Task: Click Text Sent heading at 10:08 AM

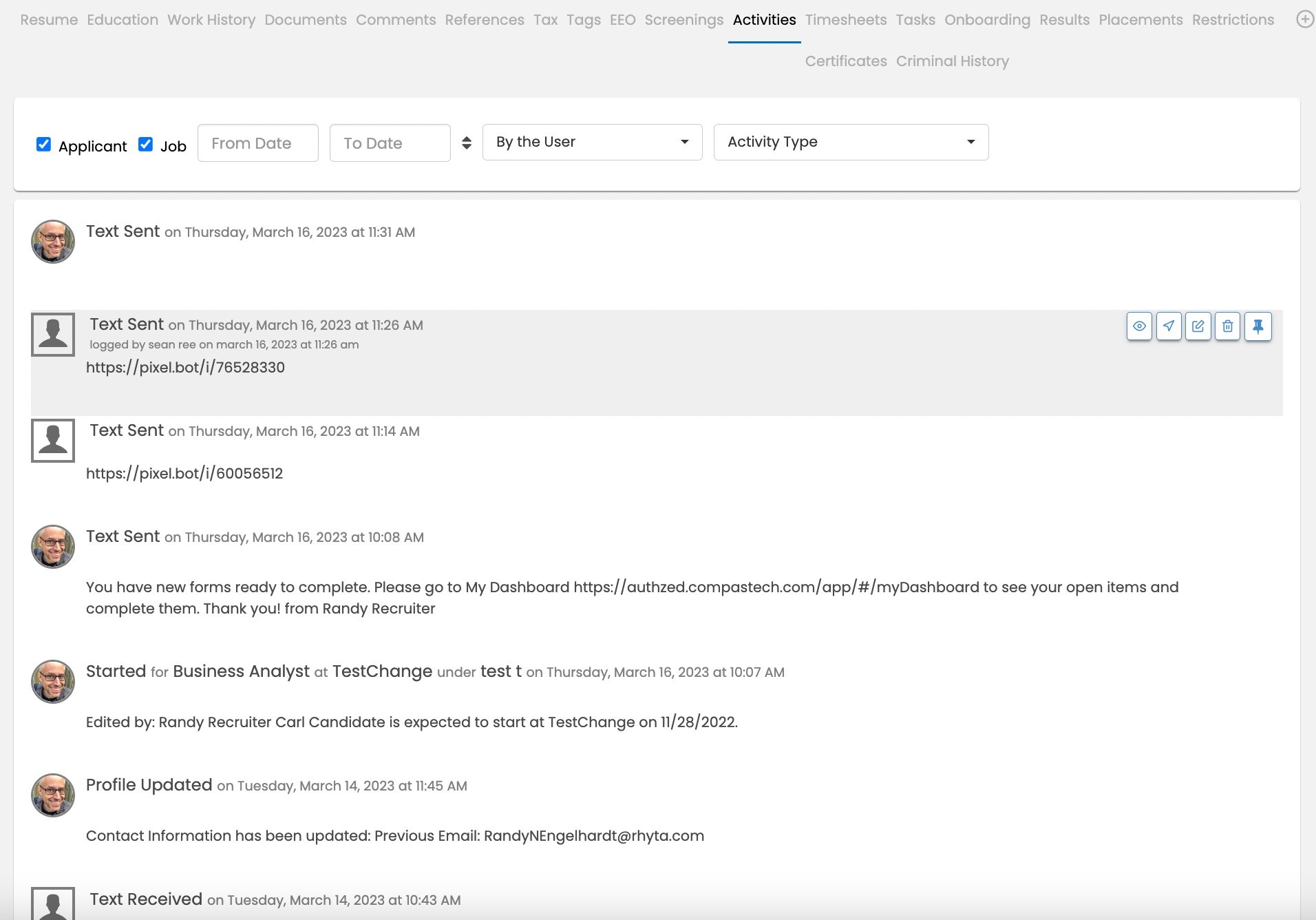Action: [123, 536]
